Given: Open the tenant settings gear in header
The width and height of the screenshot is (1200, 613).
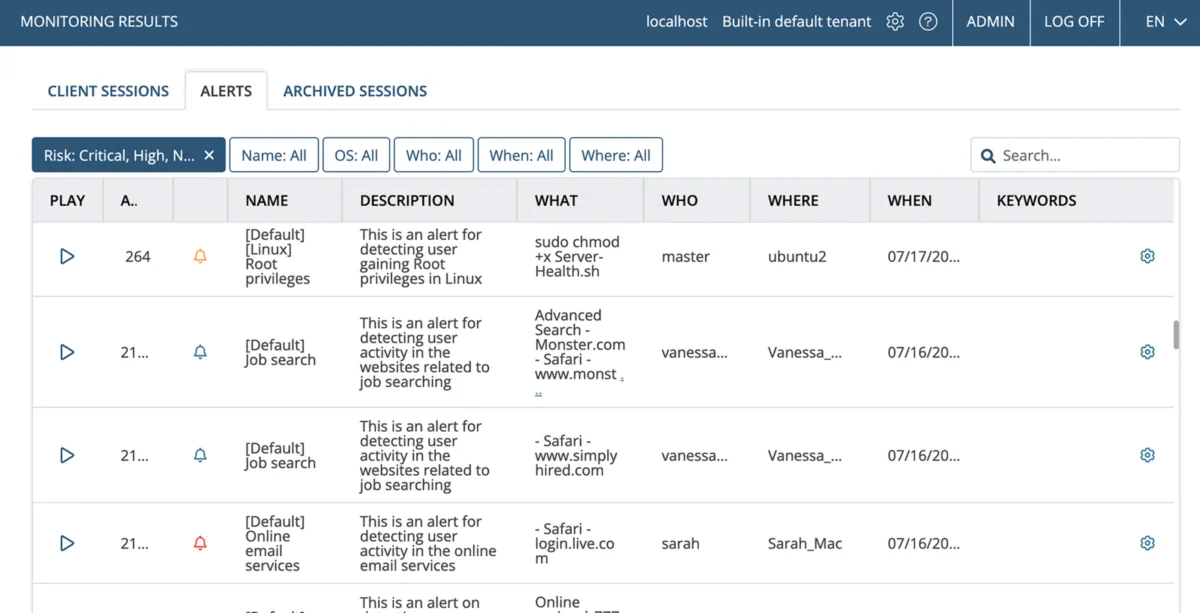Looking at the screenshot, I should point(895,22).
